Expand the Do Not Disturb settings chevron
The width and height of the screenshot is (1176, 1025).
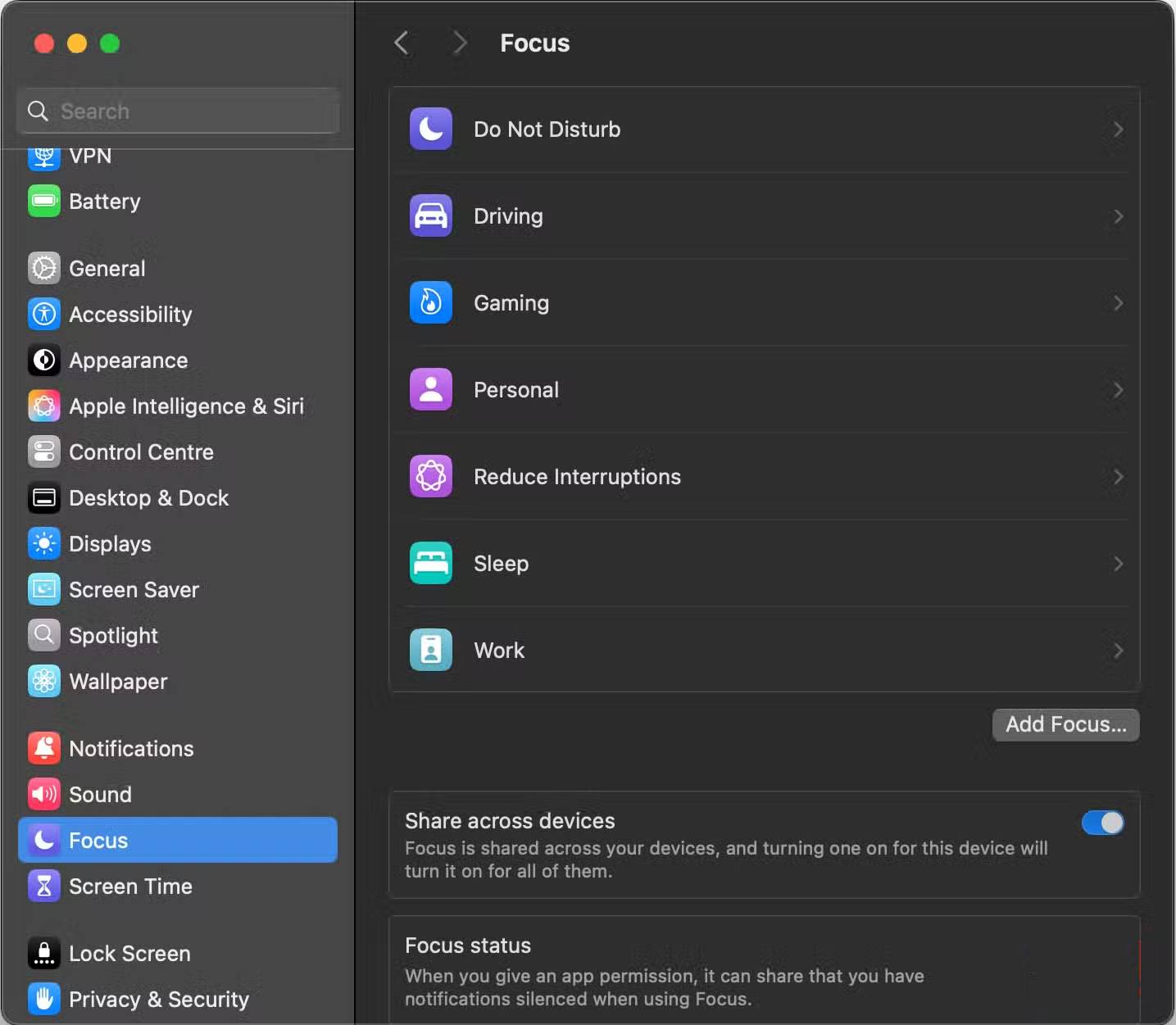[x=1118, y=129]
